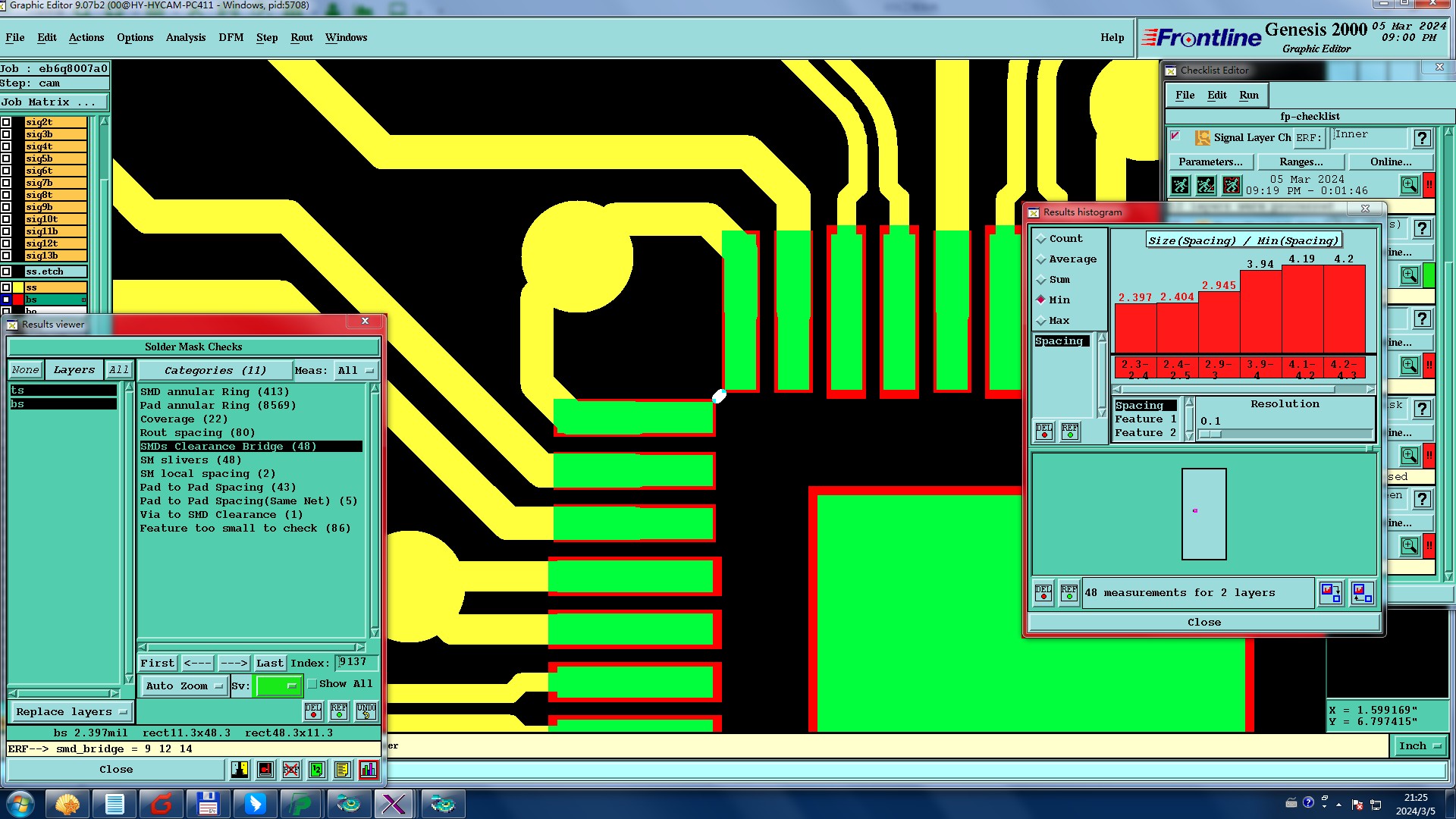Click the First result button
This screenshot has height=819, width=1456.
[x=158, y=664]
